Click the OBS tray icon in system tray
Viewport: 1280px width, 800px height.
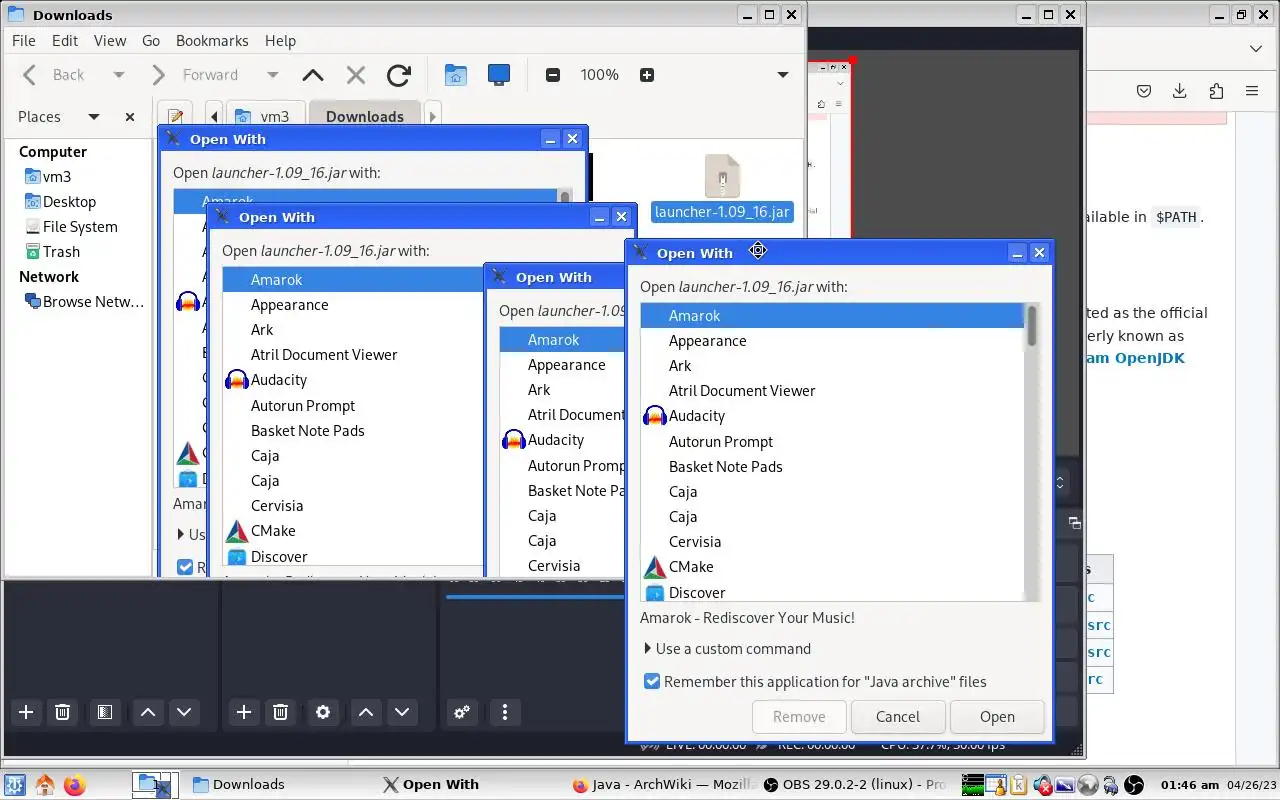click(1134, 785)
